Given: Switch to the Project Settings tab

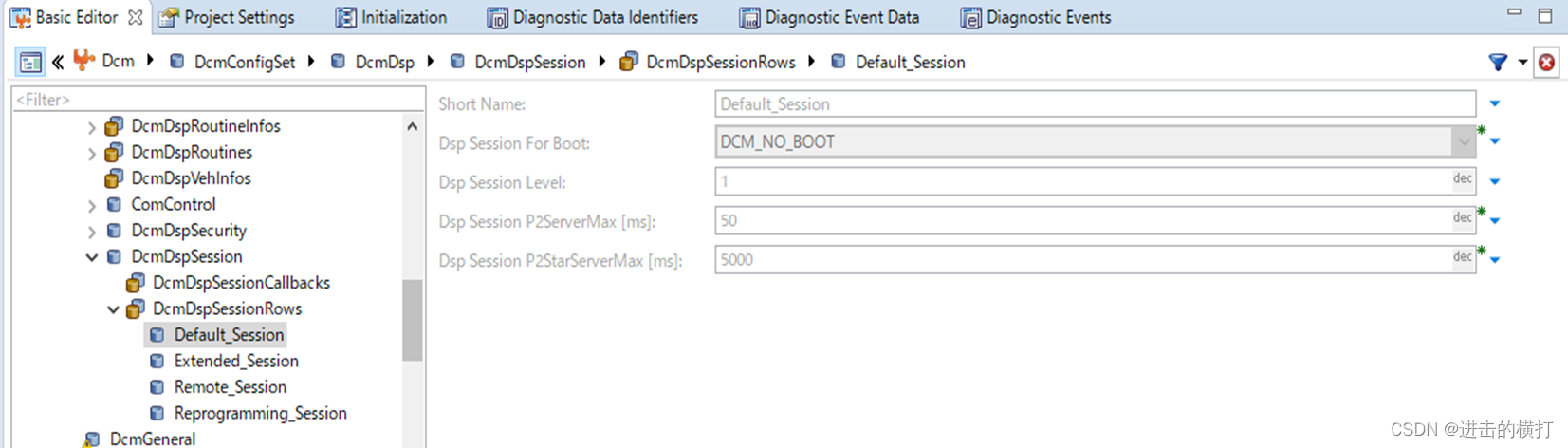Looking at the screenshot, I should 227,17.
